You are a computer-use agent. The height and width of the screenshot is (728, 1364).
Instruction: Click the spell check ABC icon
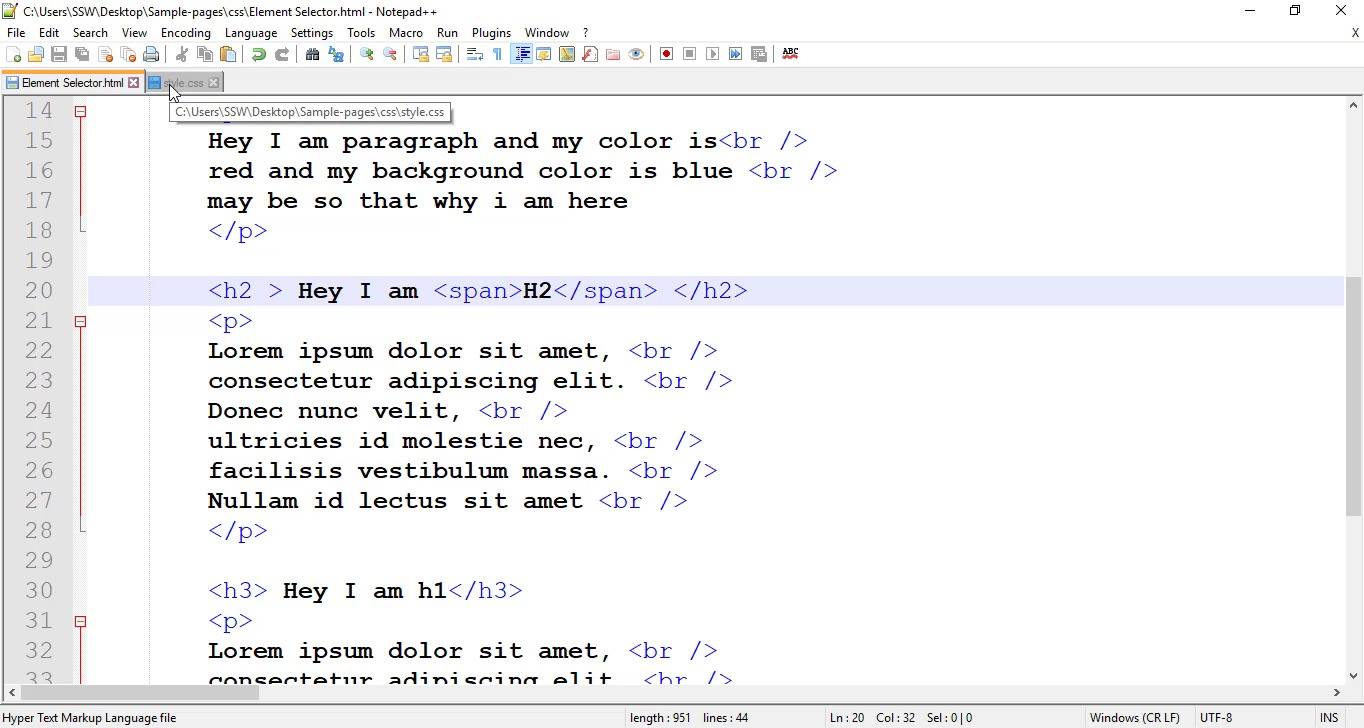click(x=790, y=54)
